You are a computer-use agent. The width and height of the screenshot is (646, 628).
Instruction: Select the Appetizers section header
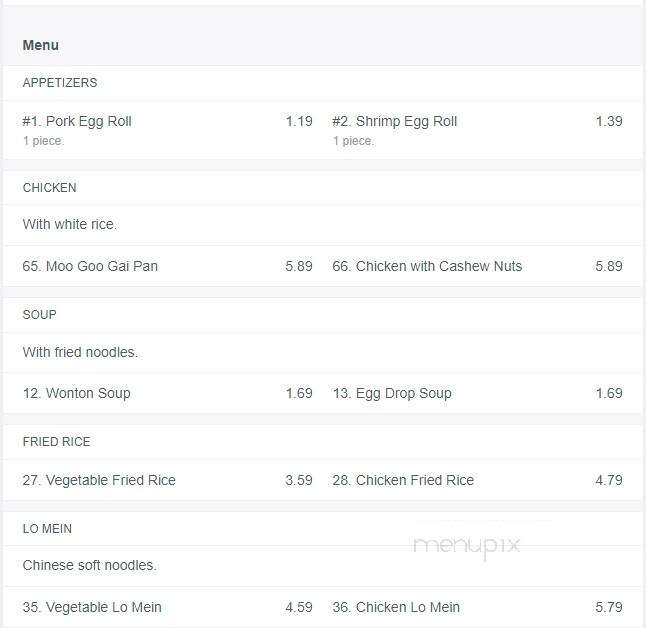pos(60,83)
